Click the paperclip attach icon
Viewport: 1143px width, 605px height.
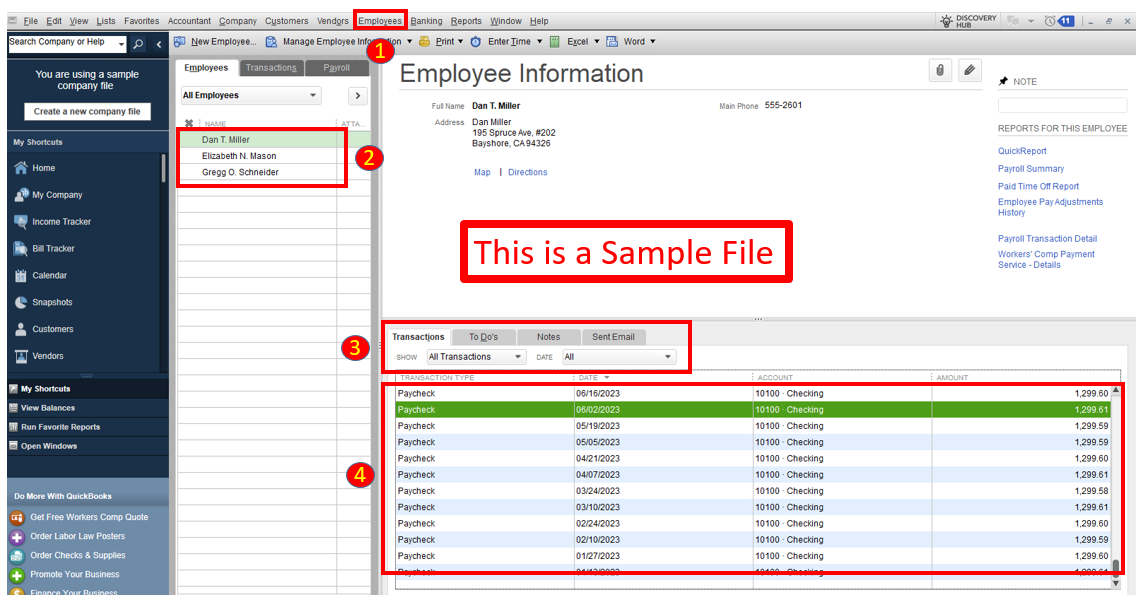940,71
